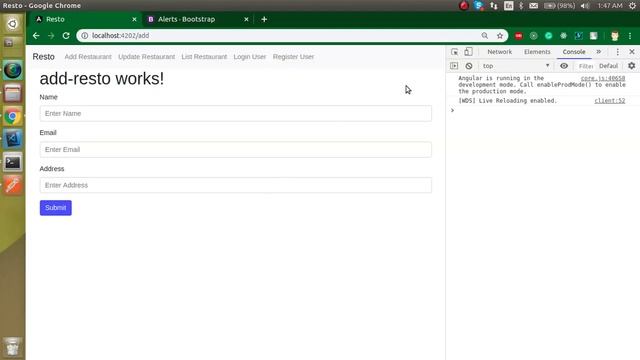Viewport: 640px width, 360px height.
Task: Open the volume indicator in the top bar
Action: point(585,6)
